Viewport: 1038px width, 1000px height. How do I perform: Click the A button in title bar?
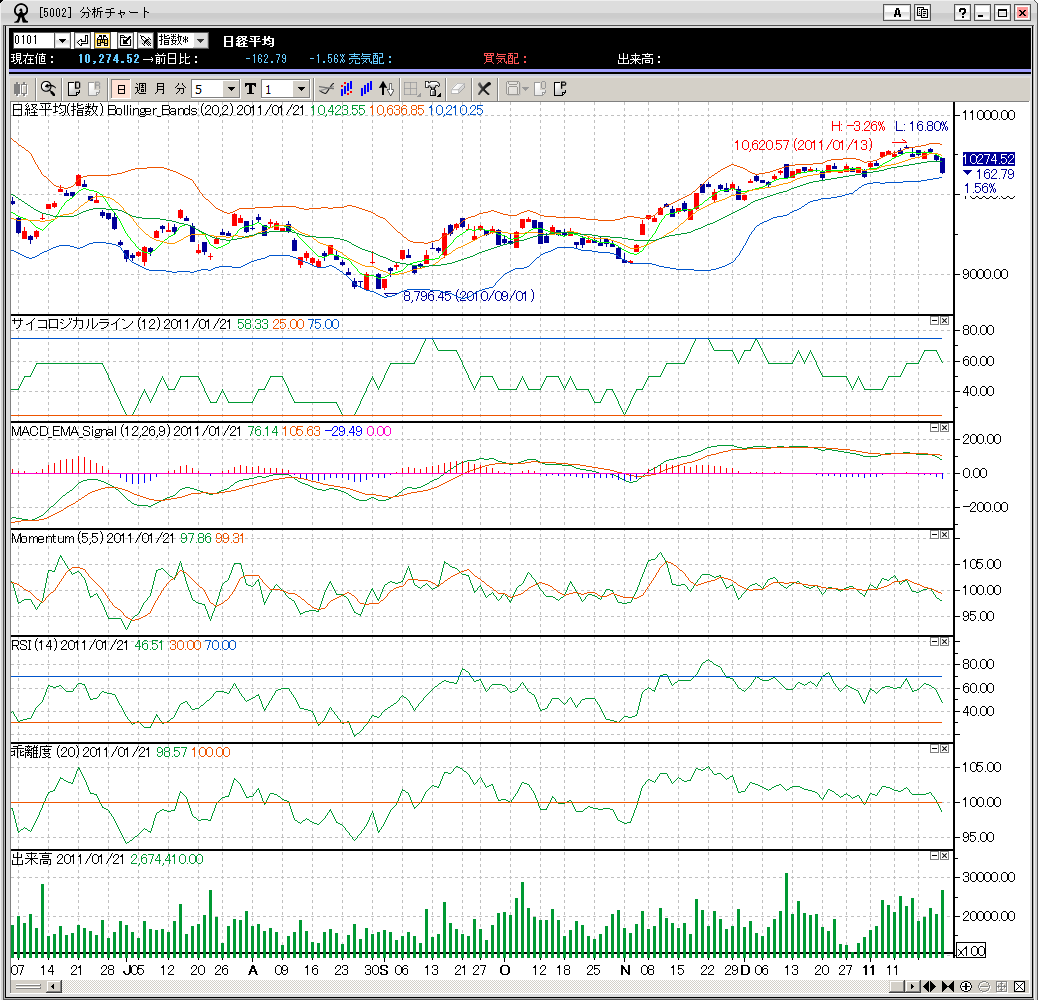click(897, 12)
